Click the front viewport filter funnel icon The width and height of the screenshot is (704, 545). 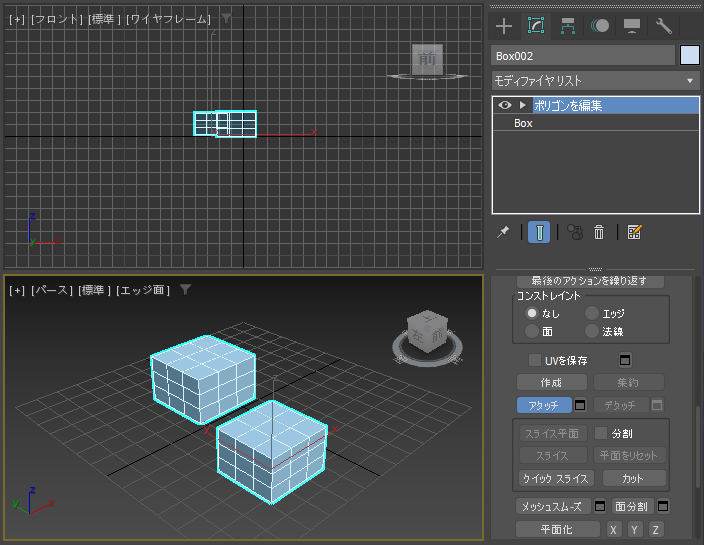(226, 18)
